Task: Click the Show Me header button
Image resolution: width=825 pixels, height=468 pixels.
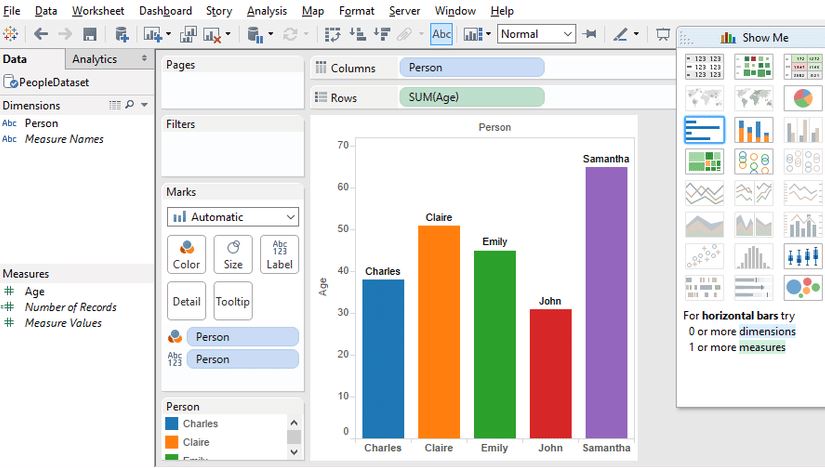Action: point(754,37)
